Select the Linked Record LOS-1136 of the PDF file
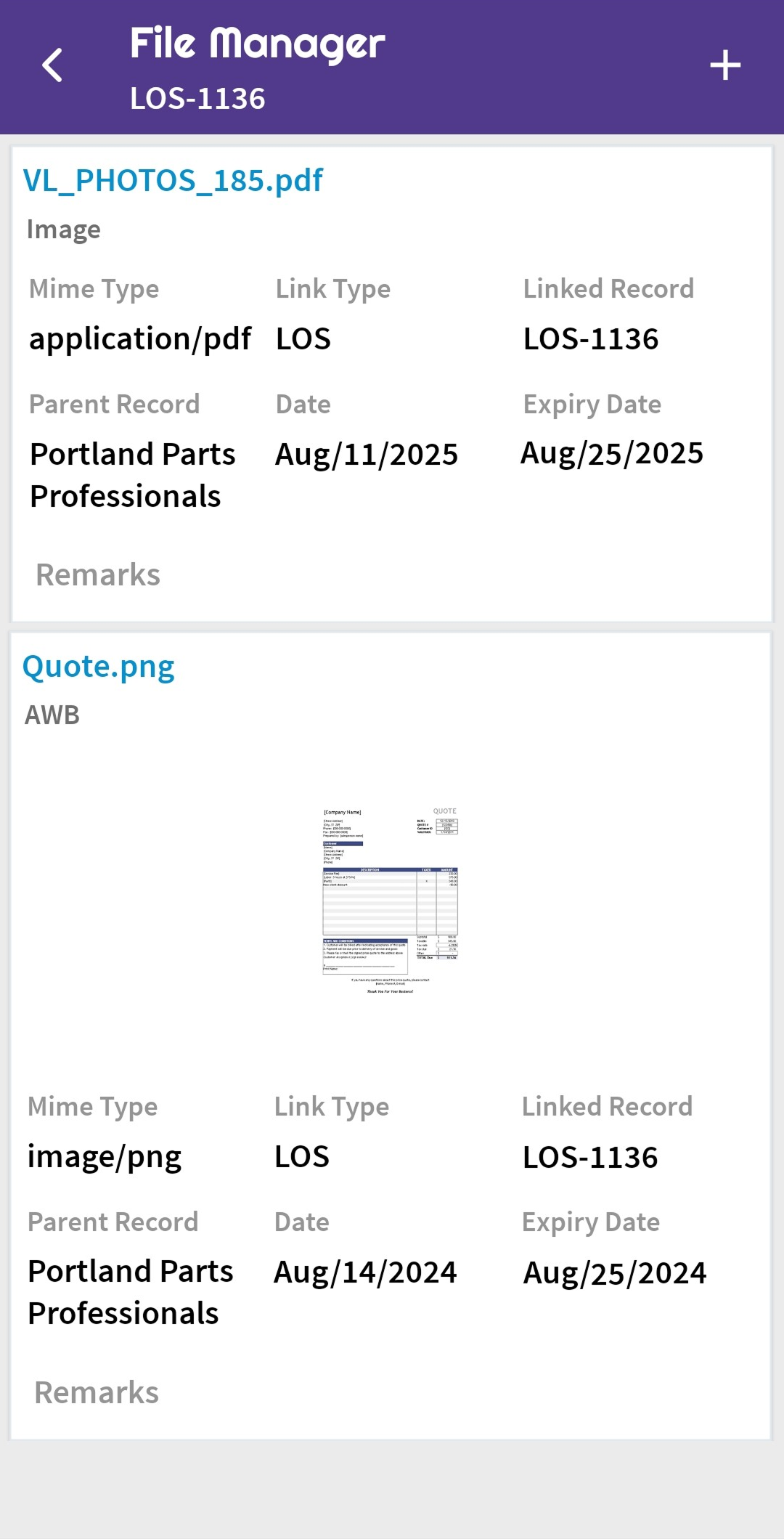This screenshot has height=1539, width=784. click(x=591, y=339)
